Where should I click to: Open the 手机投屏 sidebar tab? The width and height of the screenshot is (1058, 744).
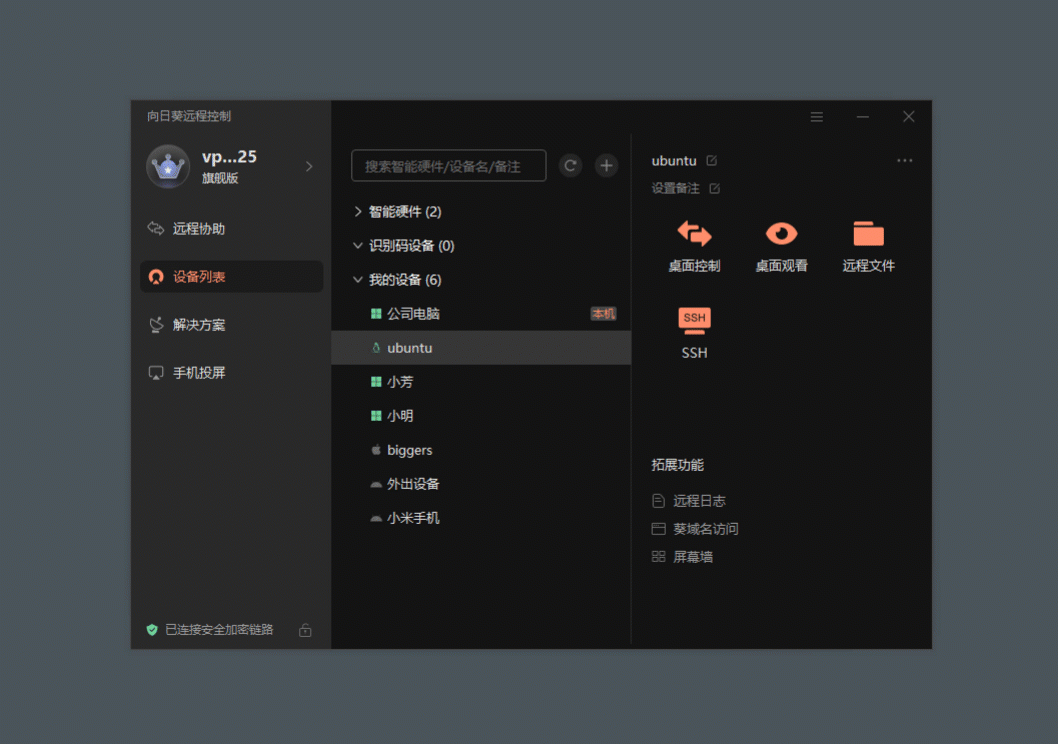198,373
